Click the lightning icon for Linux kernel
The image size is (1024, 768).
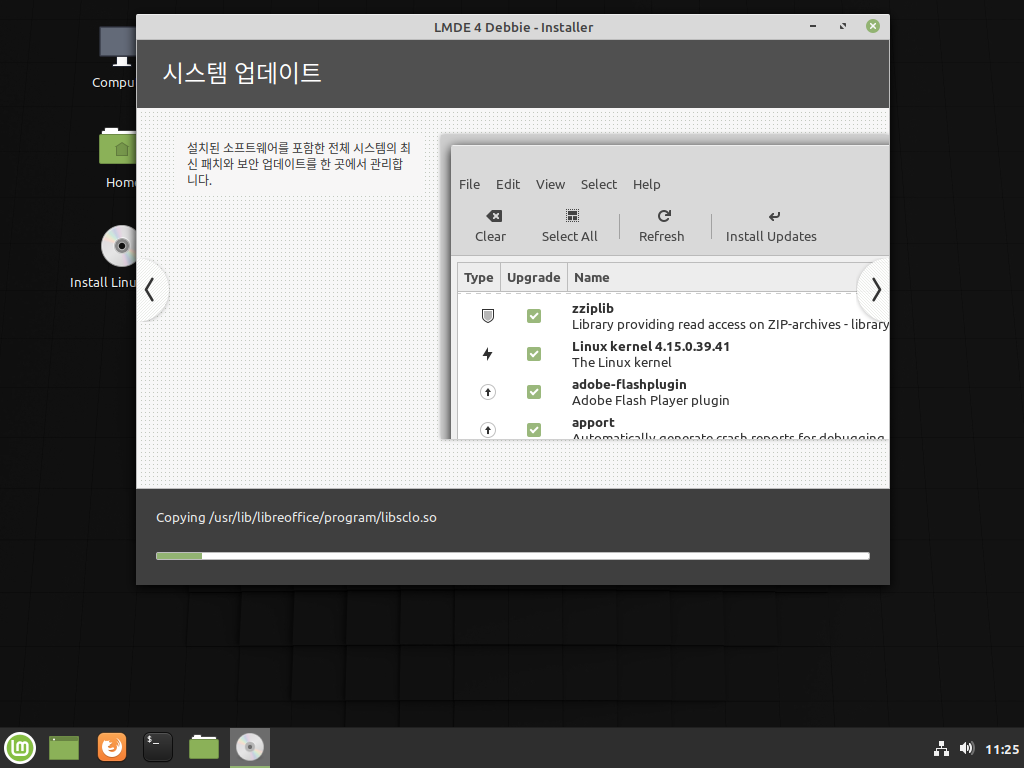click(x=487, y=354)
